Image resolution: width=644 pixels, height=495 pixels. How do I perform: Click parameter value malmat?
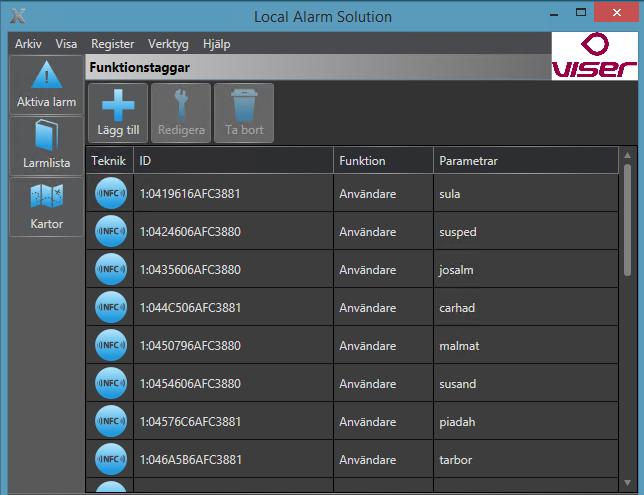459,346
